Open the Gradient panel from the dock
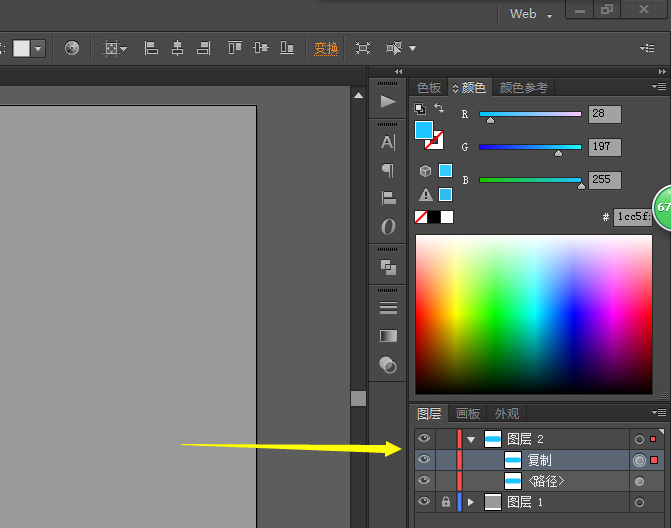The height and width of the screenshot is (528, 671). (388, 336)
